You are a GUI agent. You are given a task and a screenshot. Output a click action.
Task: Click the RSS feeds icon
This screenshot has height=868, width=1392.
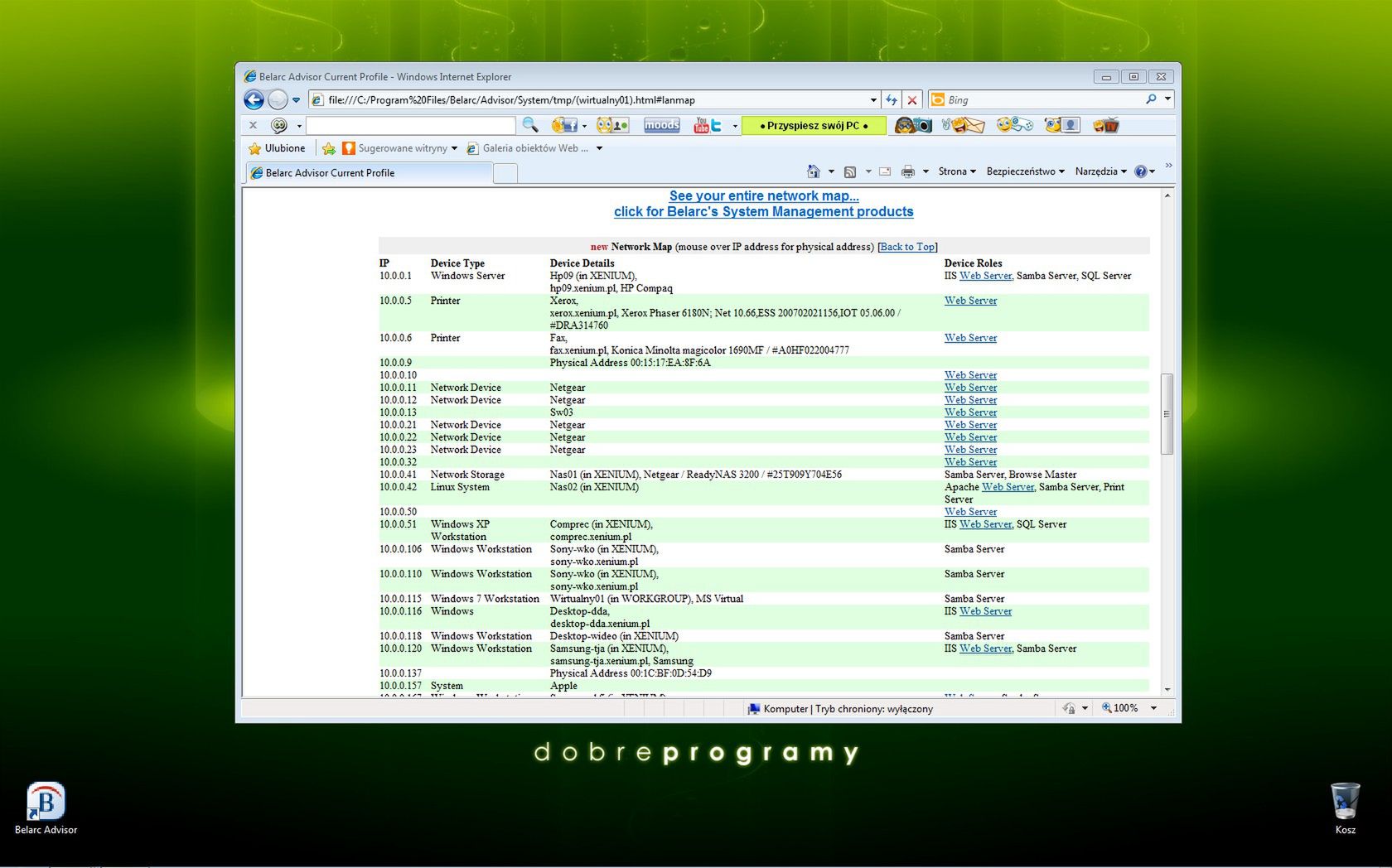[x=850, y=171]
